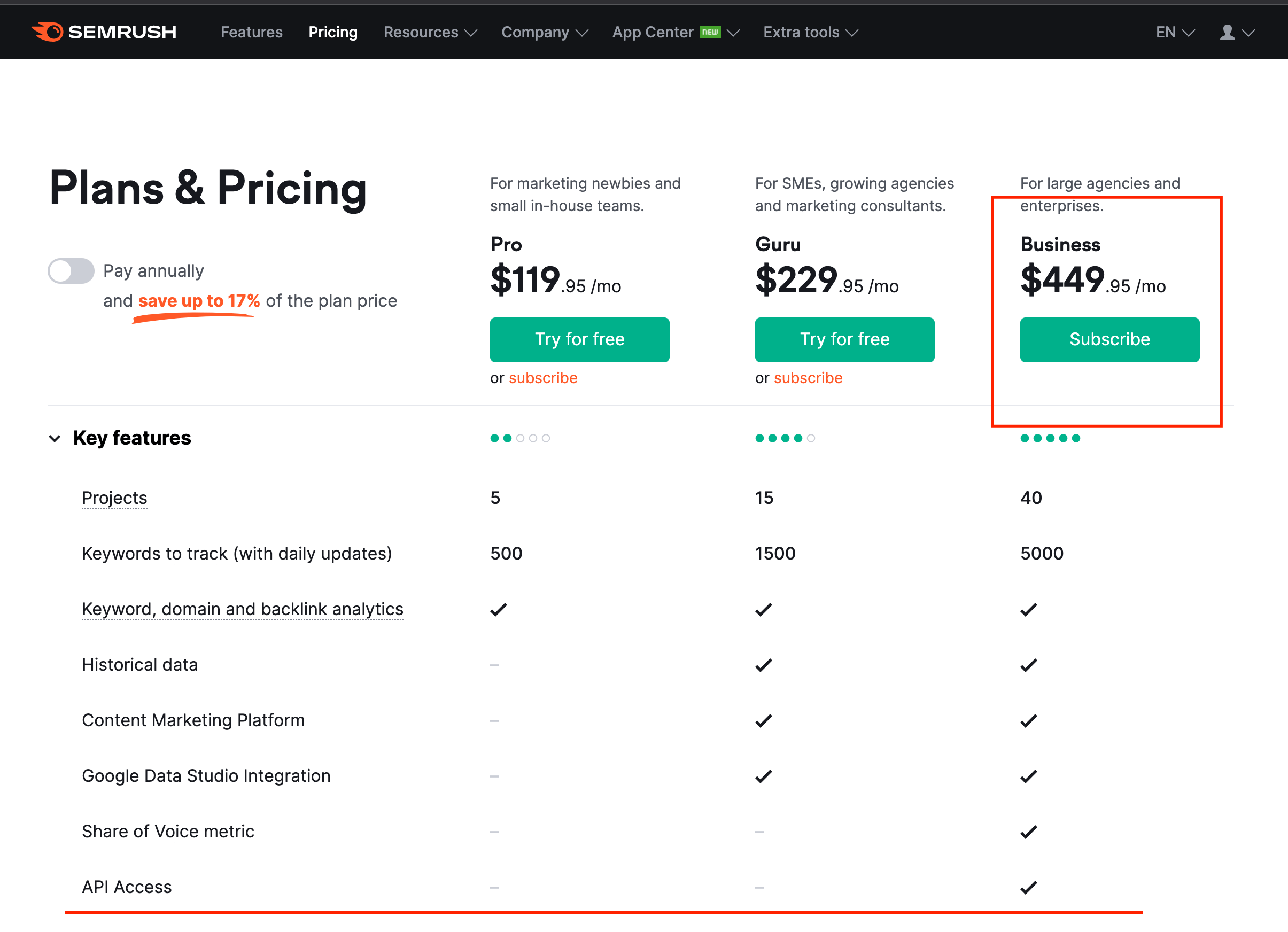The width and height of the screenshot is (1288, 932).
Task: Click the green 'new' badge by App Center
Action: 710,32
